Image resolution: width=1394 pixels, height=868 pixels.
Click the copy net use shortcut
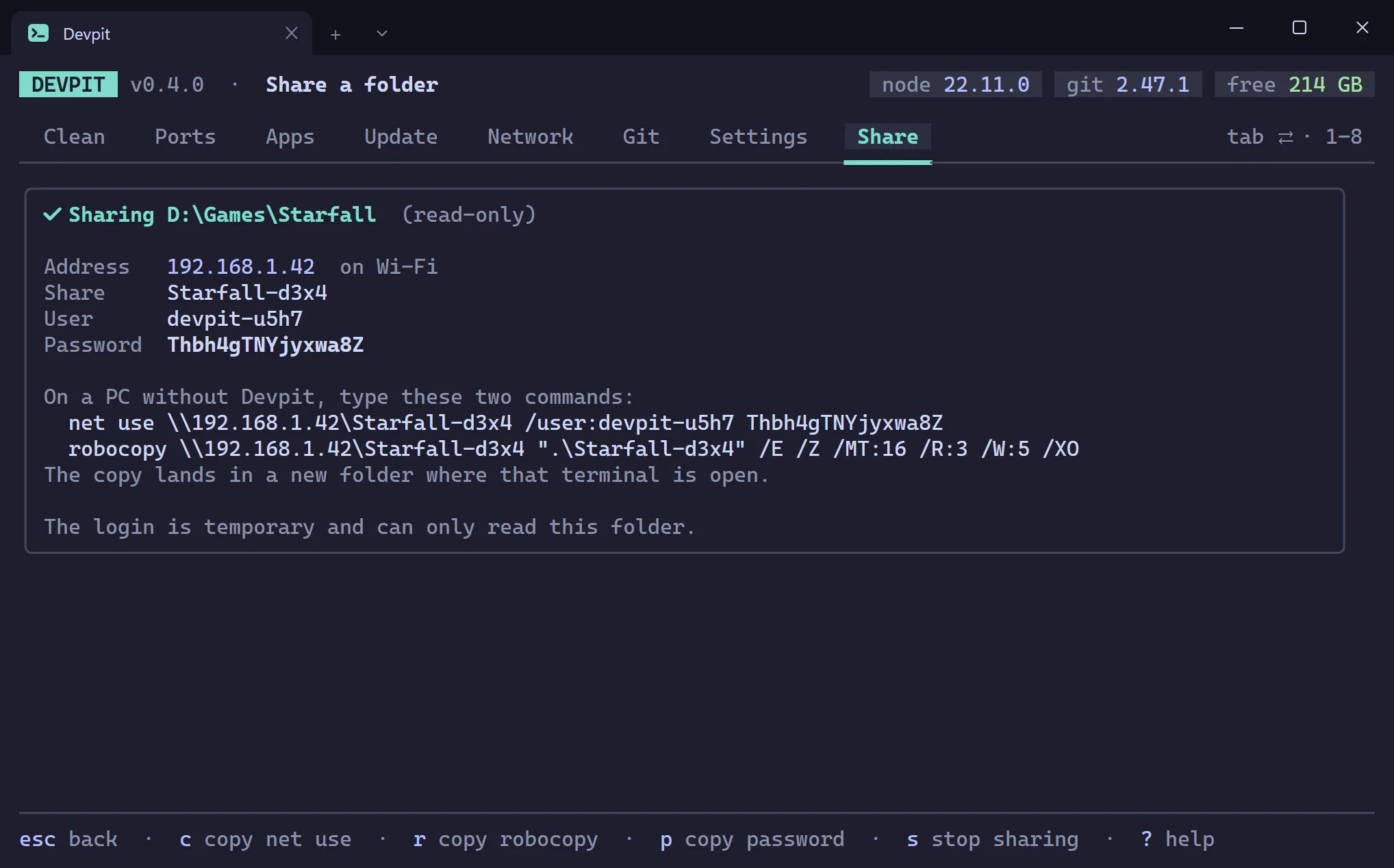266,839
